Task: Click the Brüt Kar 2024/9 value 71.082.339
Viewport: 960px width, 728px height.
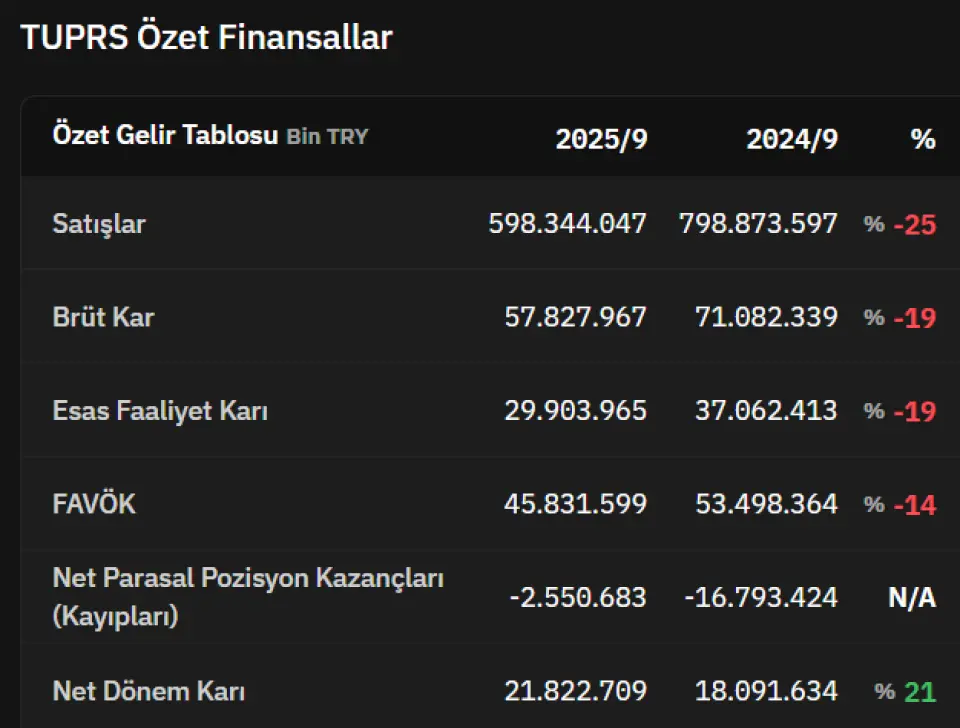Action: tap(766, 318)
